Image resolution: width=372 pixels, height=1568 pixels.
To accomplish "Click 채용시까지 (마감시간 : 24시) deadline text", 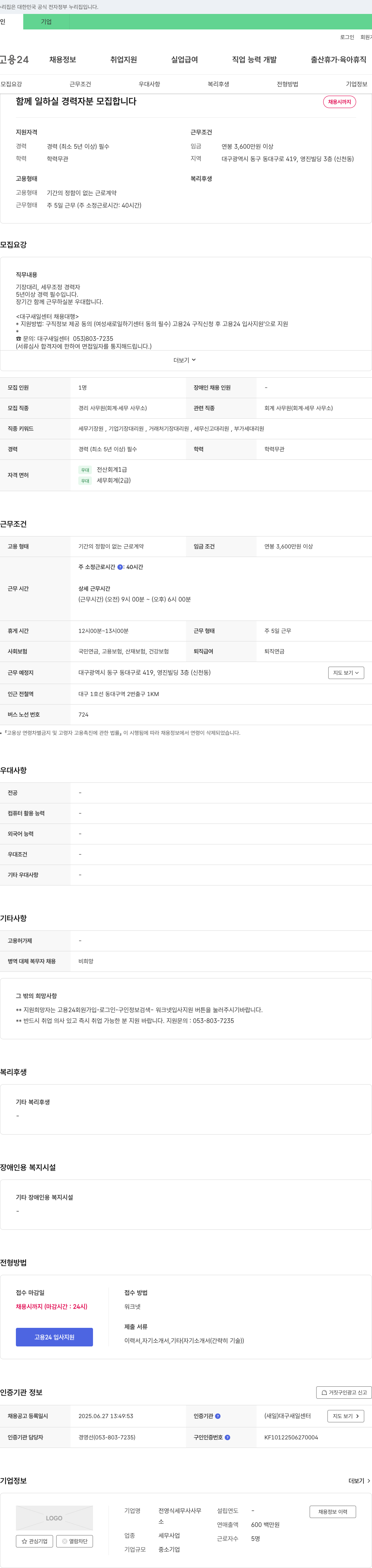I will [52, 1306].
